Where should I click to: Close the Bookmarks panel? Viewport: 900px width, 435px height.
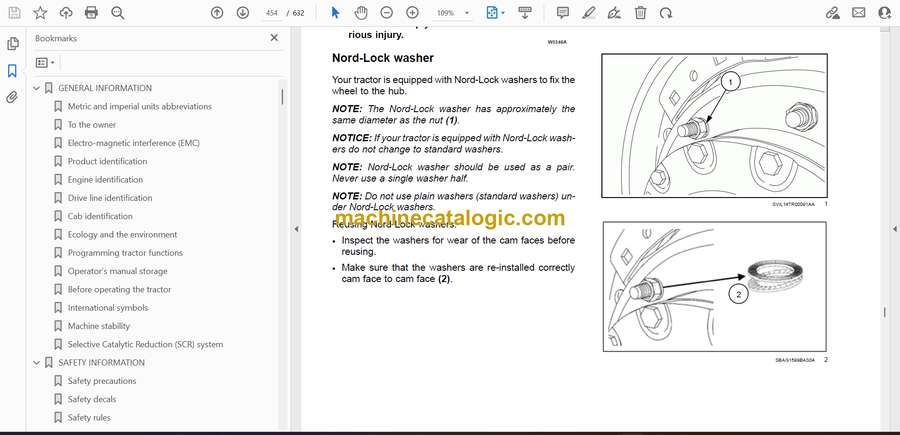coord(274,38)
